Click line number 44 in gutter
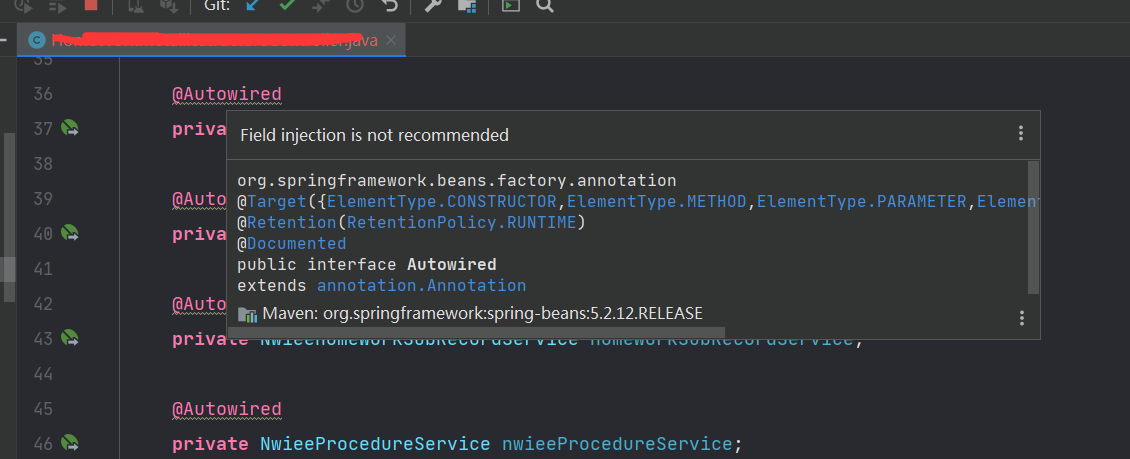Viewport: 1130px width, 459px height. (43, 373)
